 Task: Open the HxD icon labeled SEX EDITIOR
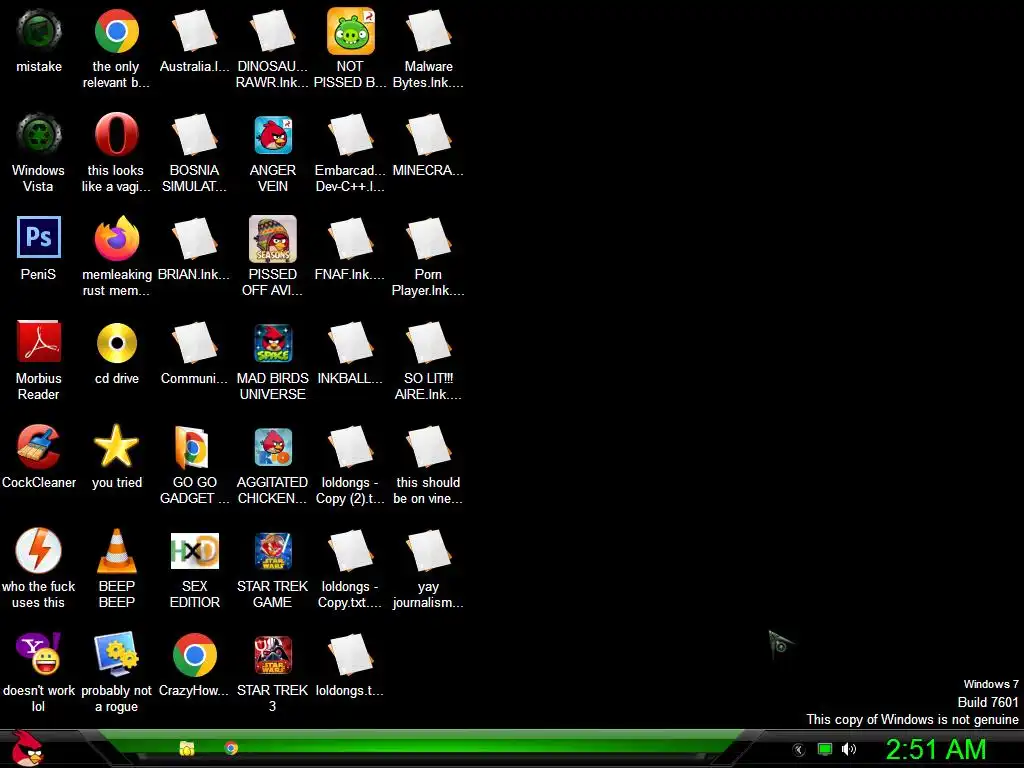tap(195, 551)
